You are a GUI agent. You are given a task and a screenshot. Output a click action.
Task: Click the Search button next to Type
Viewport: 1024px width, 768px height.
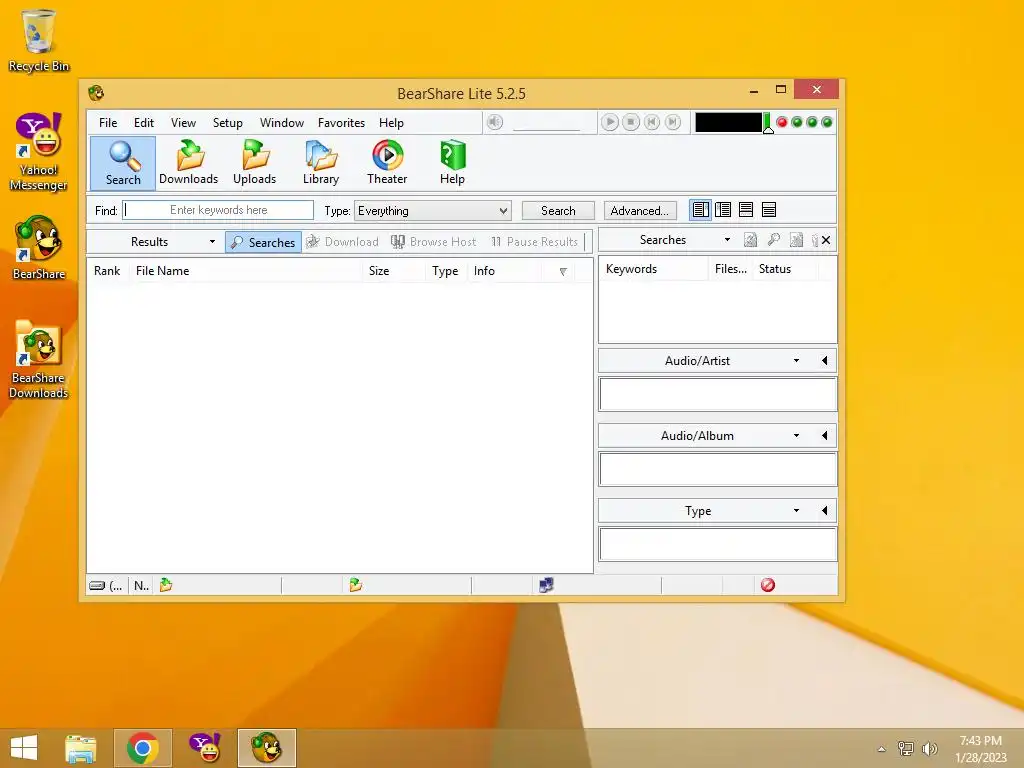(x=558, y=211)
